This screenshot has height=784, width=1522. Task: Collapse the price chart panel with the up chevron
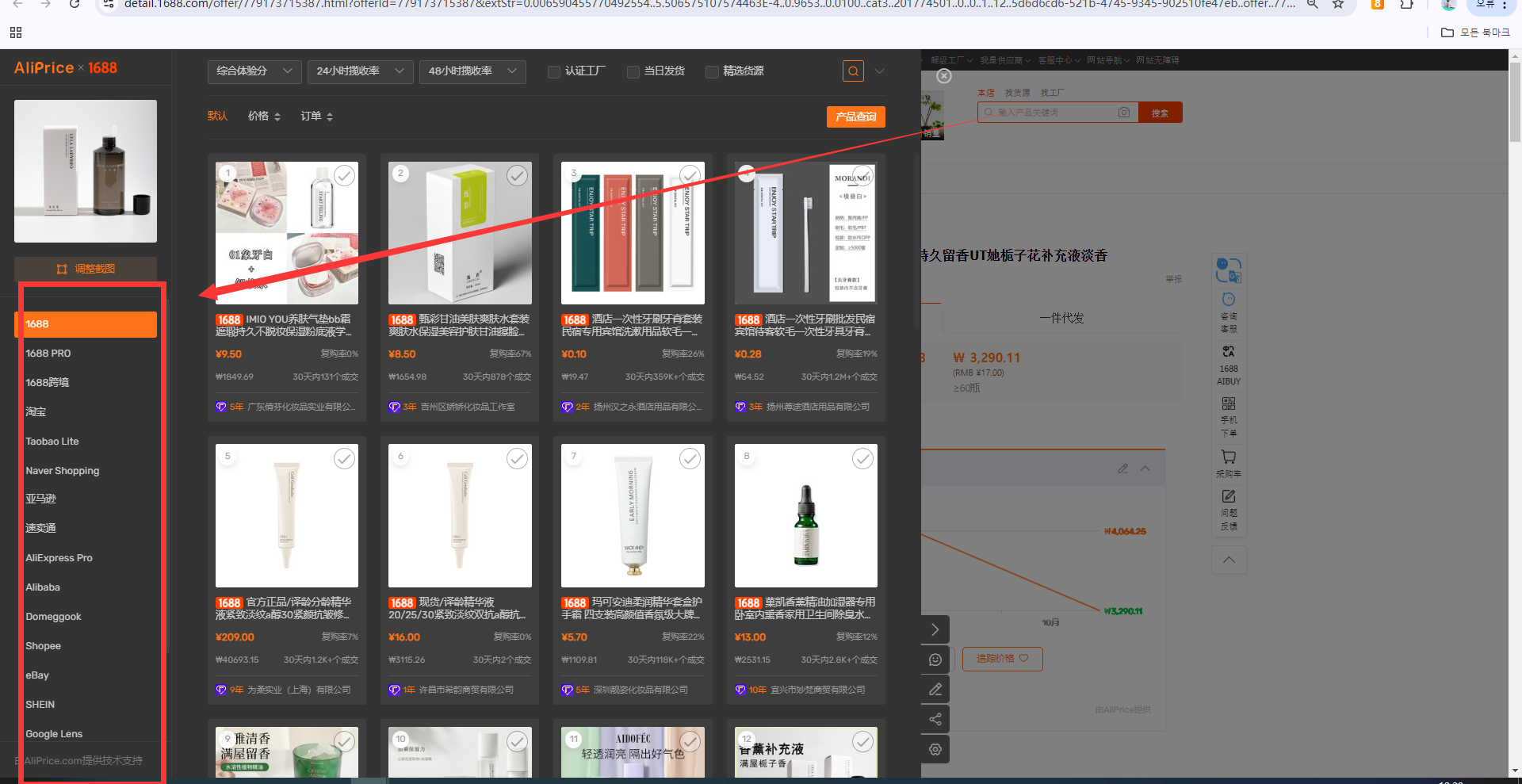pos(1145,468)
